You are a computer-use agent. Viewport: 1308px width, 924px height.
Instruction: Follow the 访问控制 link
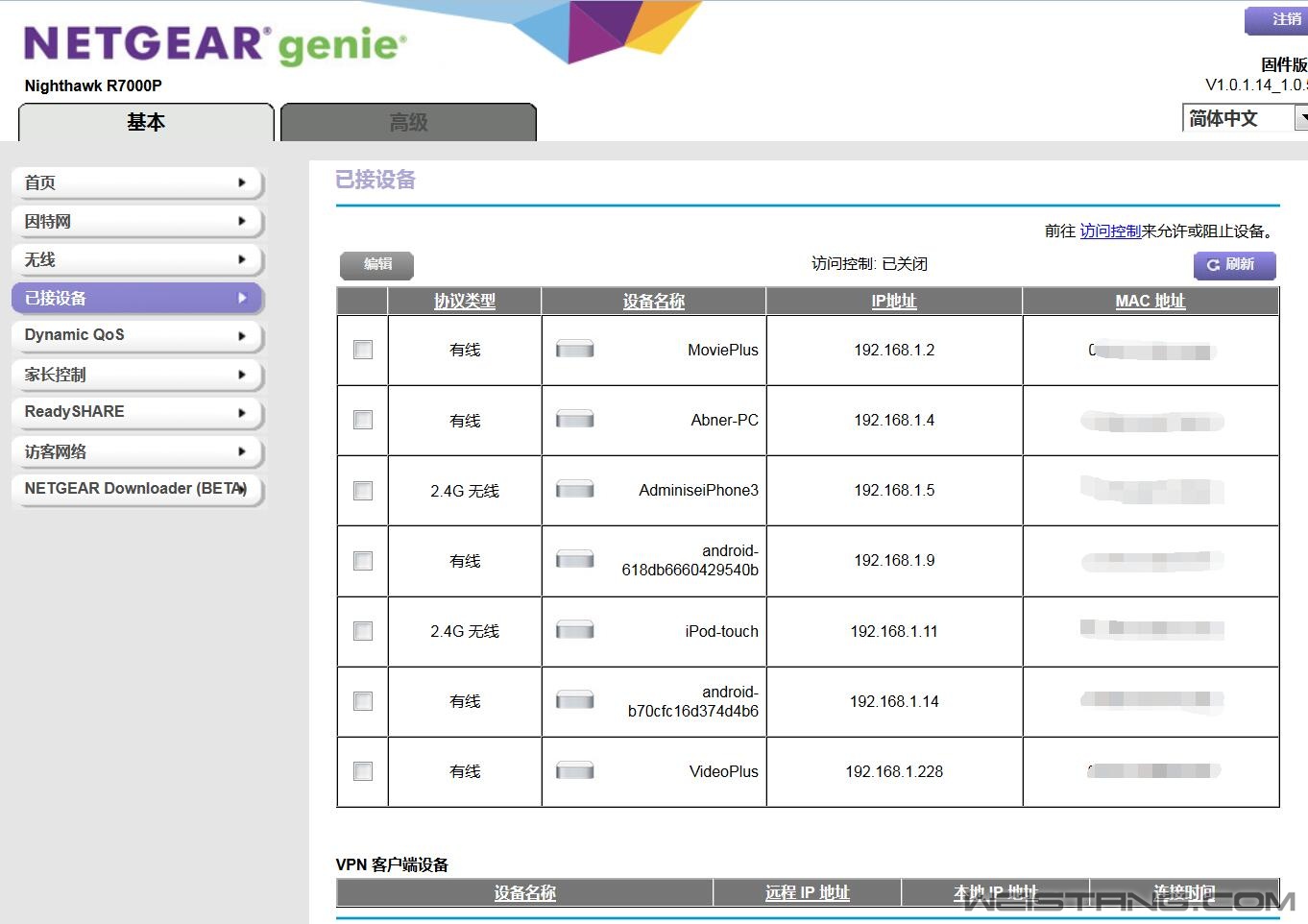(x=1110, y=231)
